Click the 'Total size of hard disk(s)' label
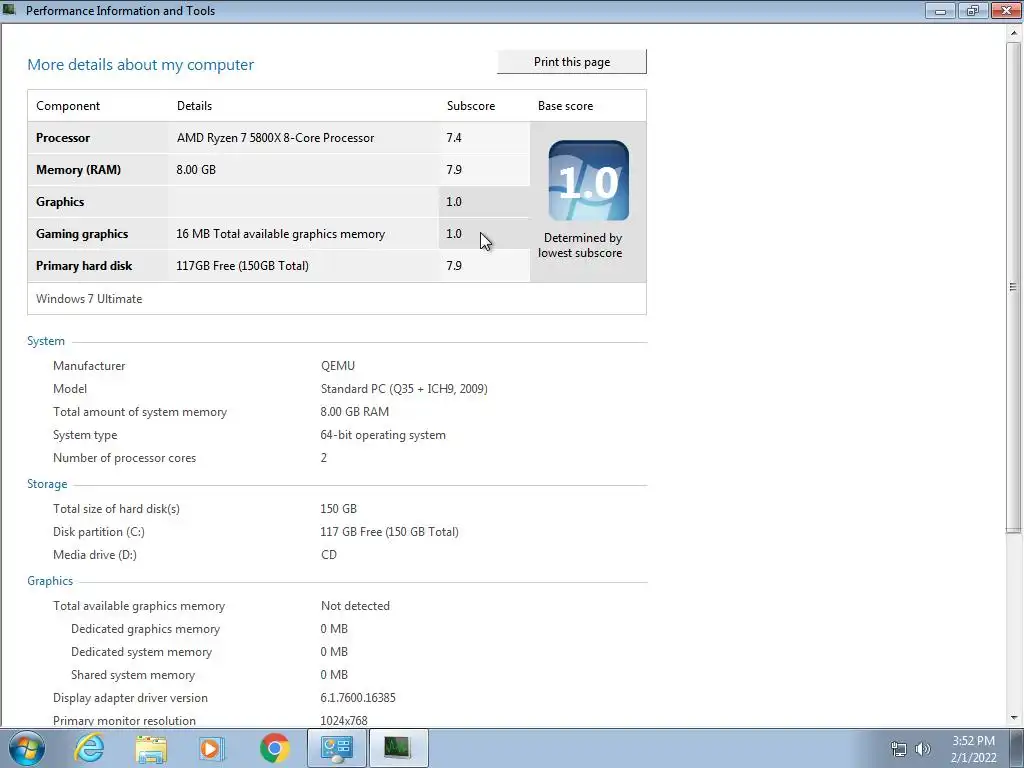Viewport: 1024px width, 768px height. click(x=116, y=509)
